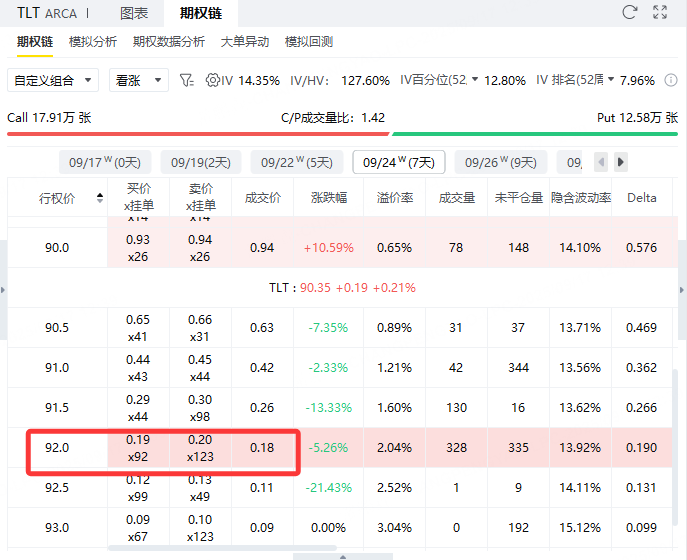Open the 模拟分析 tab
Viewport: 687px width, 560px height.
coord(93,42)
